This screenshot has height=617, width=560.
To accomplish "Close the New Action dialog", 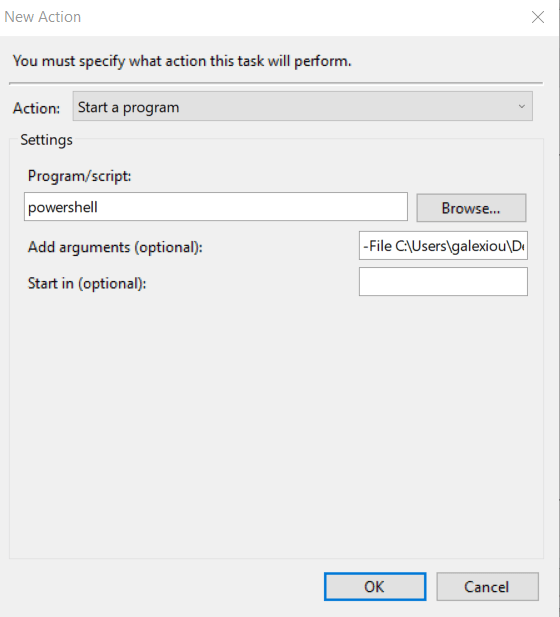I will (x=538, y=17).
